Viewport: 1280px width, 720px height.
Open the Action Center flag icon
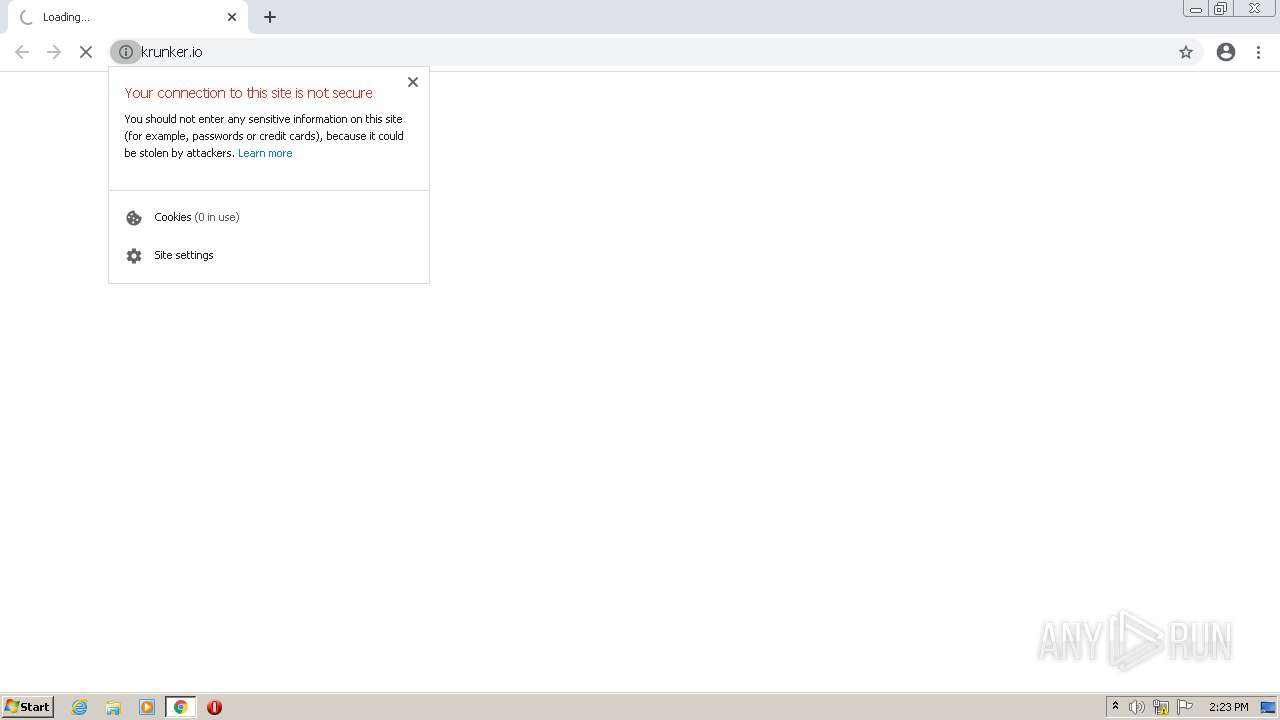(1185, 707)
